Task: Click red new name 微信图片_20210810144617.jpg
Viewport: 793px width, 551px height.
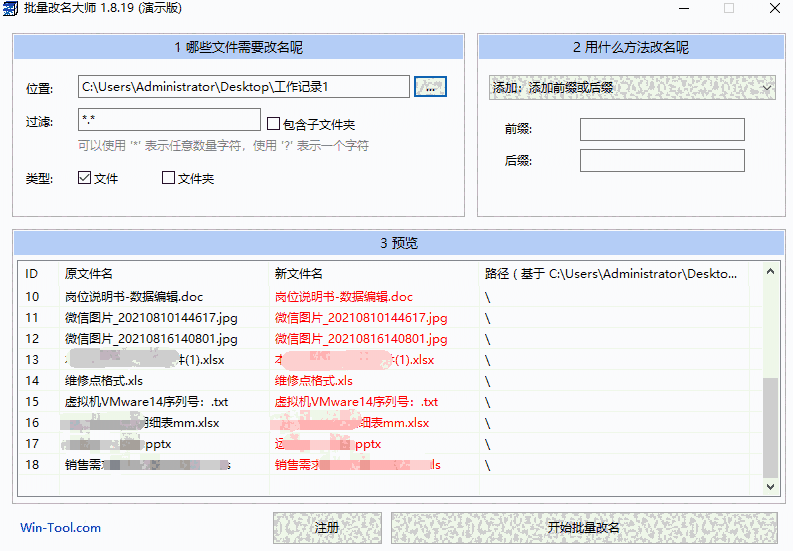Action: [361, 318]
